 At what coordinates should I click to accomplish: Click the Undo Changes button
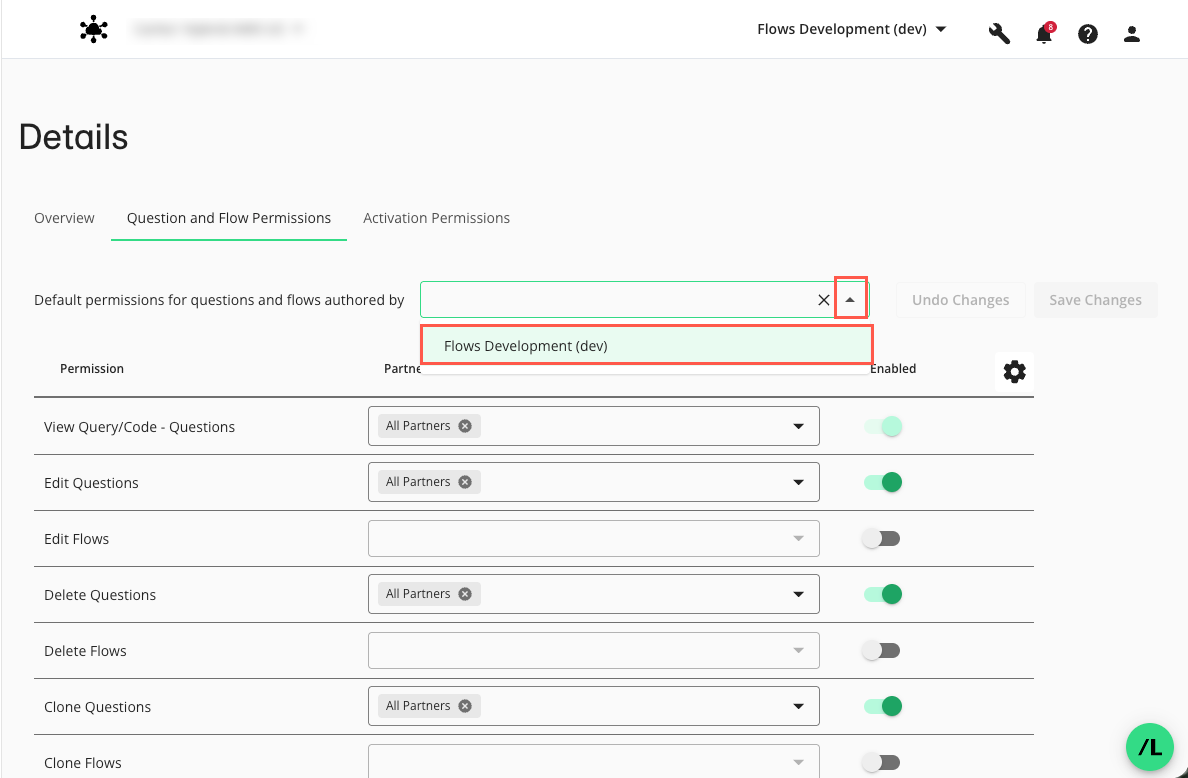[961, 300]
